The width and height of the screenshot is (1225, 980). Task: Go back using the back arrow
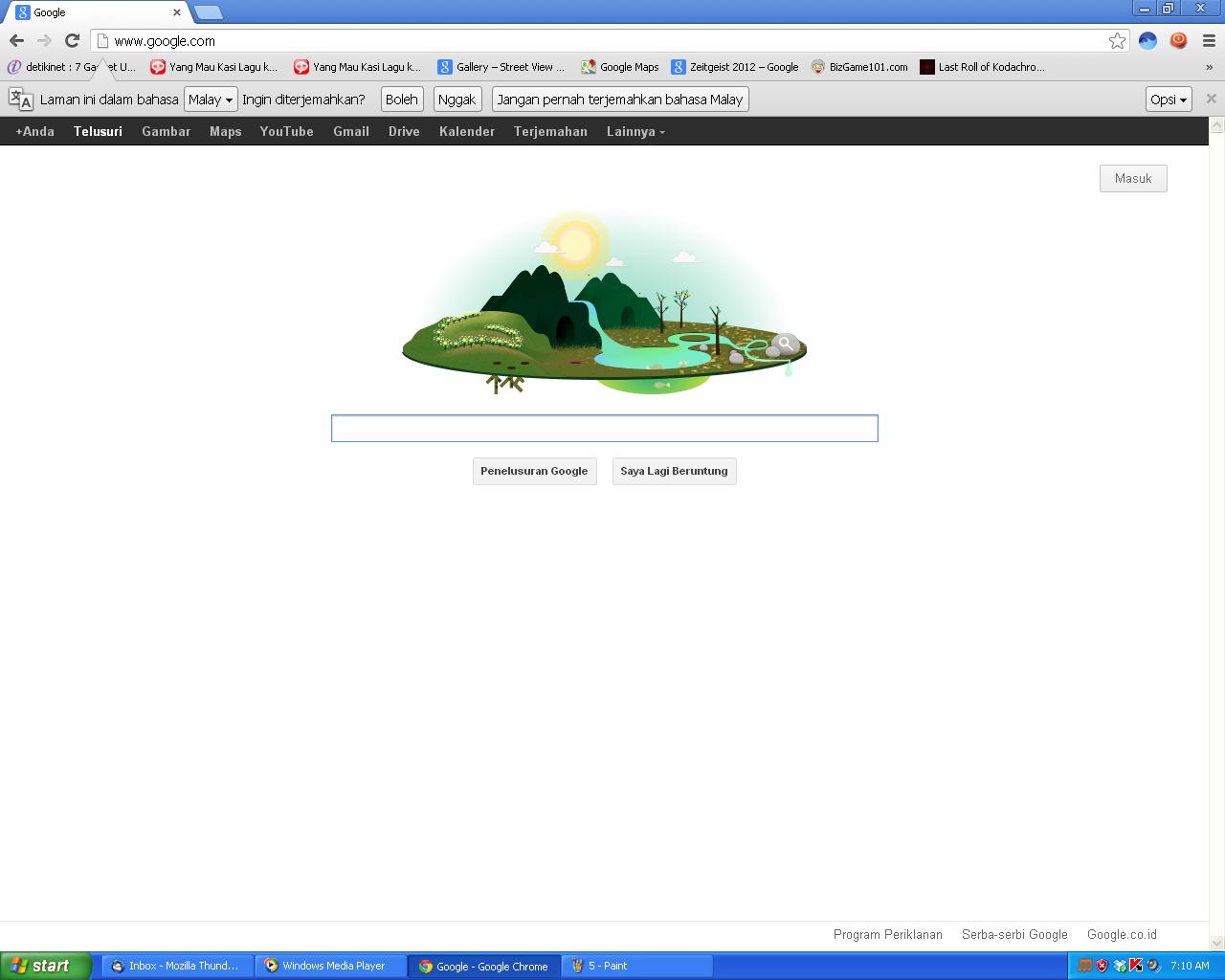click(16, 40)
